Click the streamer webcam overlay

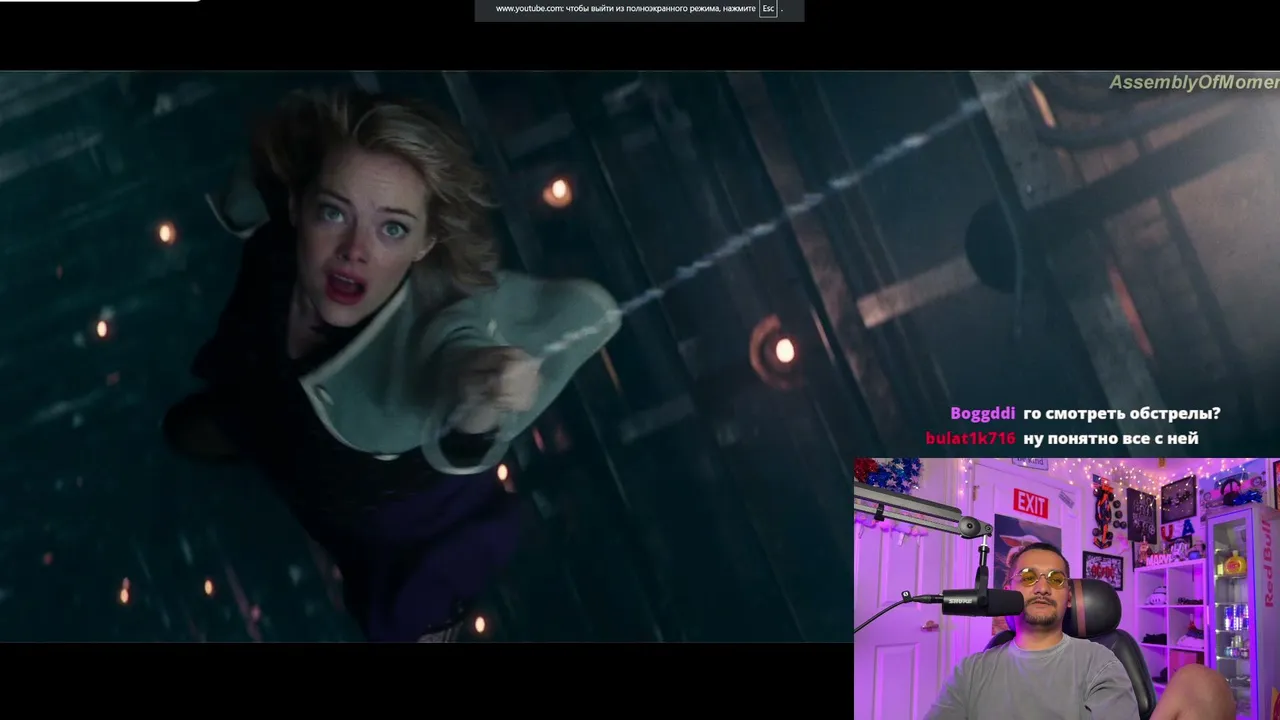[1067, 589]
